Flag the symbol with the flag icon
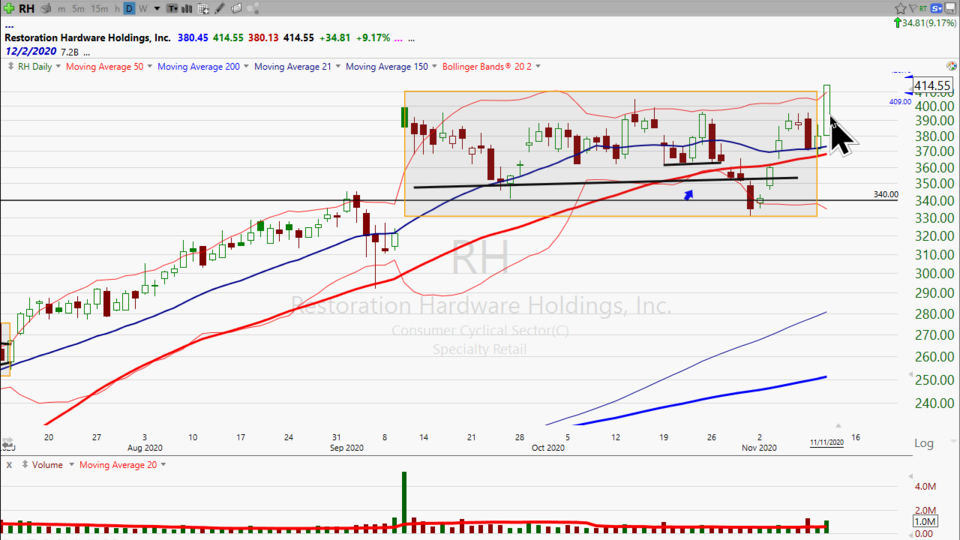This screenshot has height=540, width=960. 912,8
